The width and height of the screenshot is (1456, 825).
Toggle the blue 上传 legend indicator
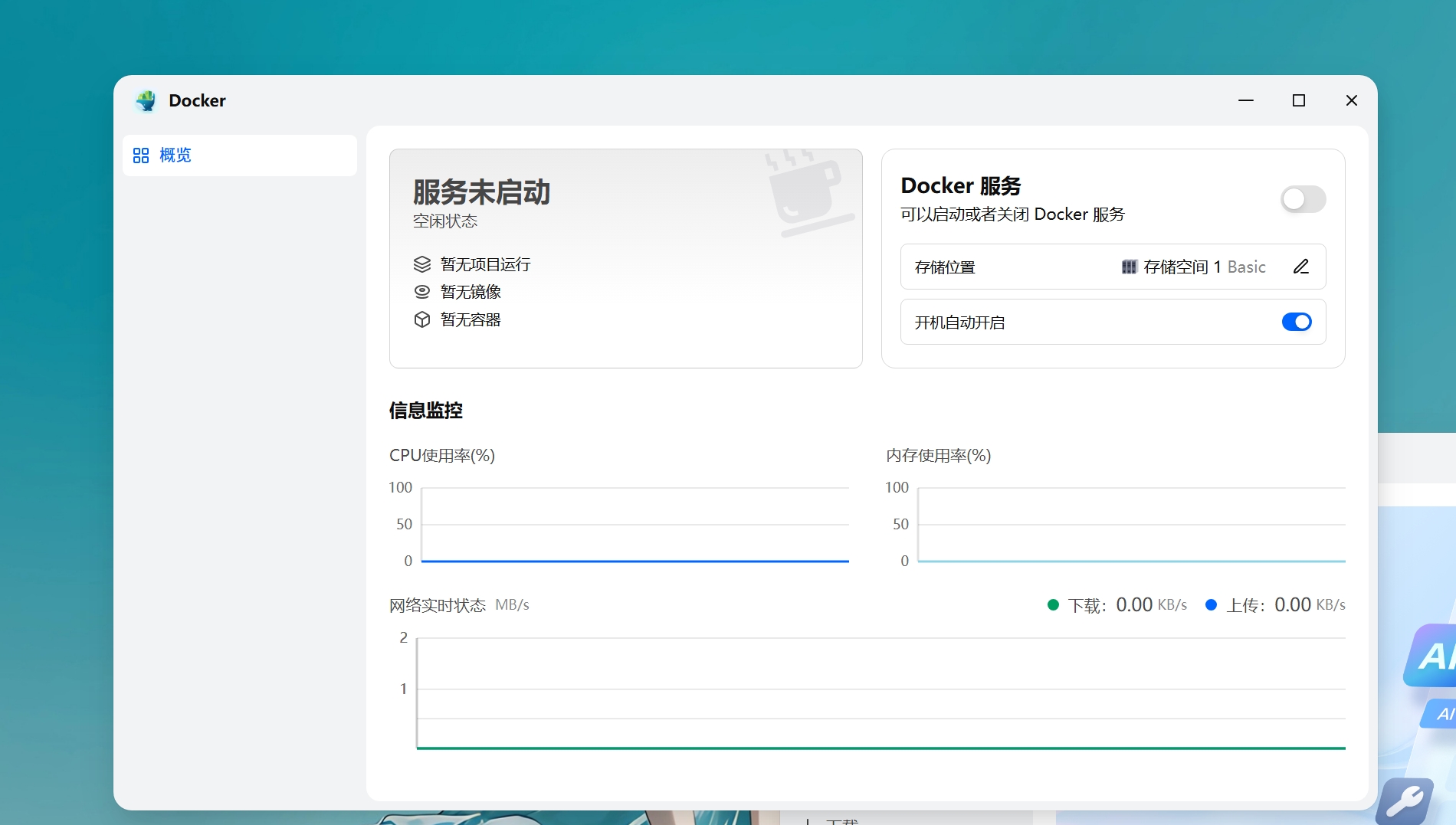pyautogui.click(x=1212, y=604)
